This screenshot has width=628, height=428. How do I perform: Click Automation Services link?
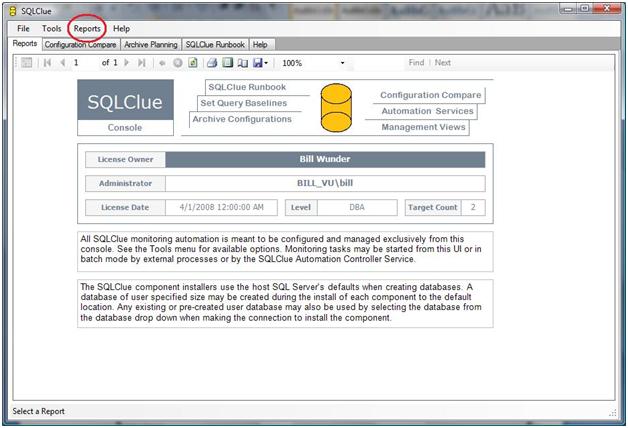point(427,111)
